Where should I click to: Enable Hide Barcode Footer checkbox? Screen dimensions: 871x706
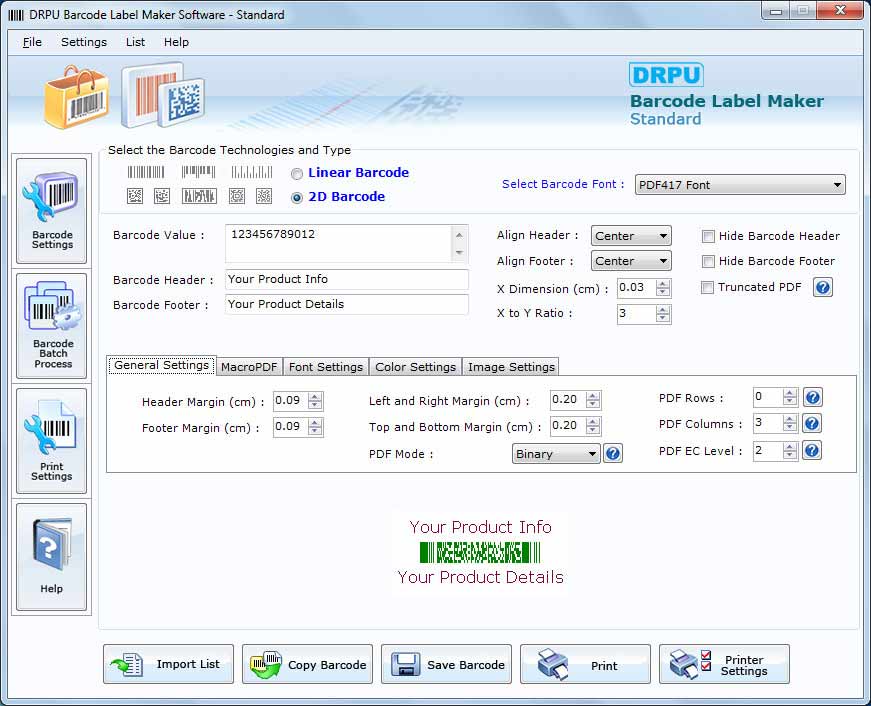708,262
